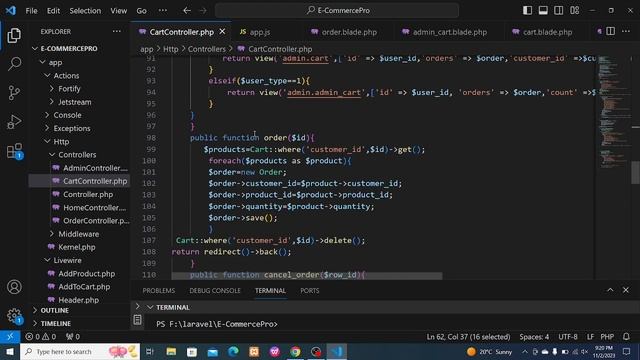Toggle panel layout icon in title bar
The image size is (640, 360).
[543, 10]
